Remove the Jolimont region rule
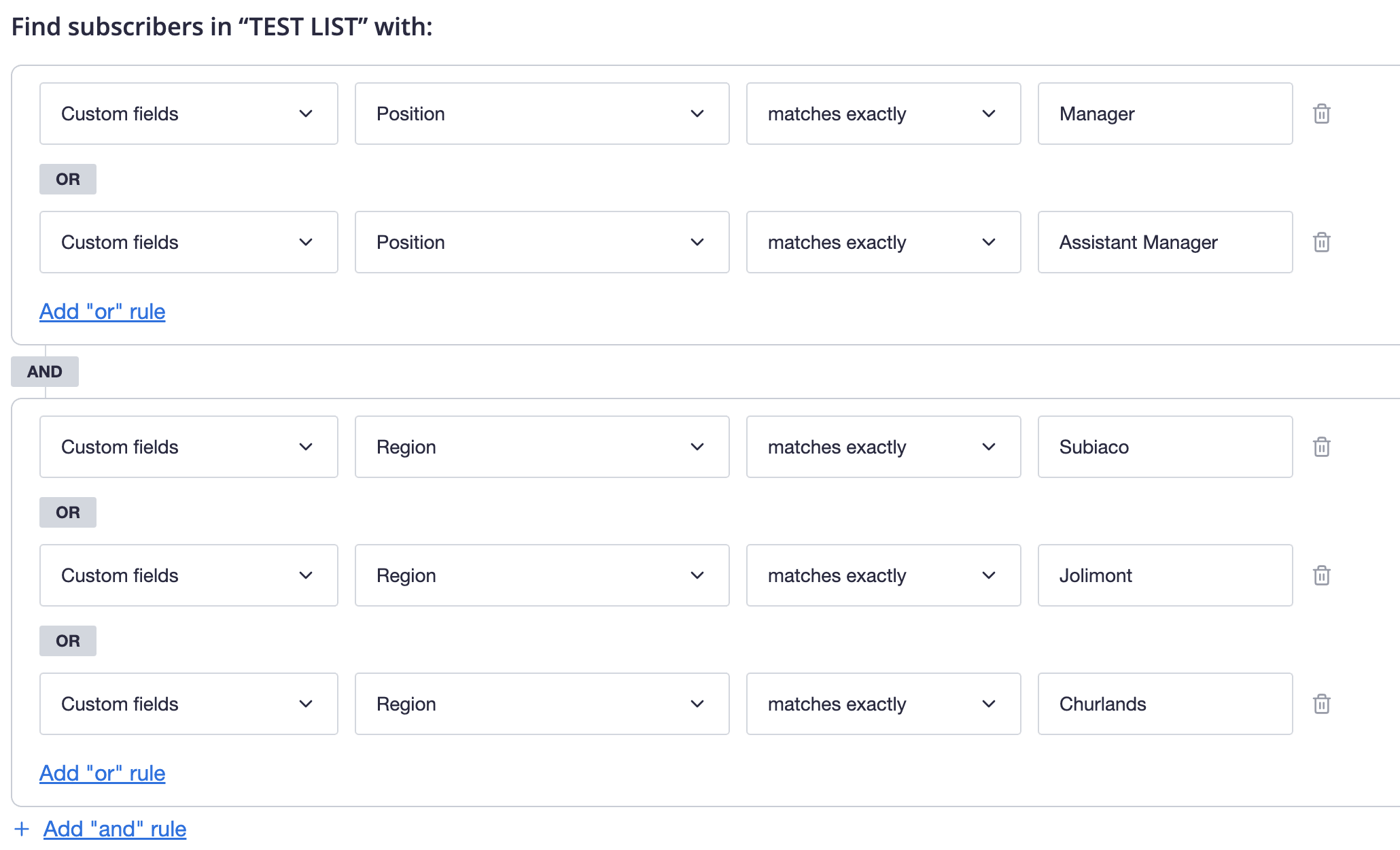 [1321, 575]
